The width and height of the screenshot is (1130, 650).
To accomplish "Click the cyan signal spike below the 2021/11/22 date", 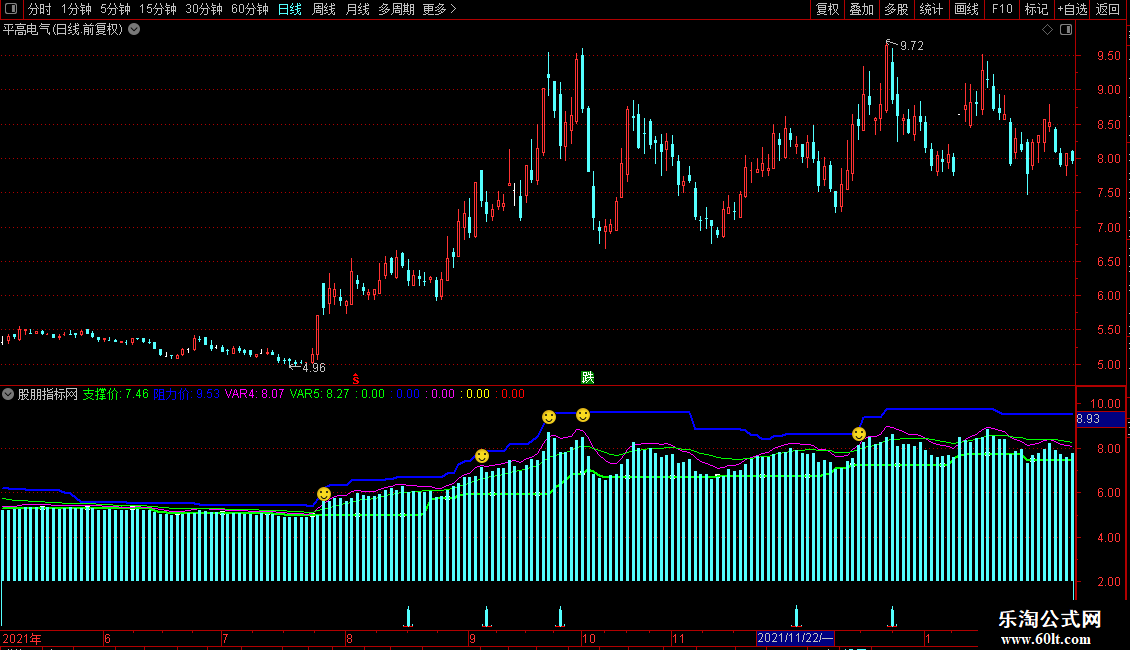I will 796,617.
